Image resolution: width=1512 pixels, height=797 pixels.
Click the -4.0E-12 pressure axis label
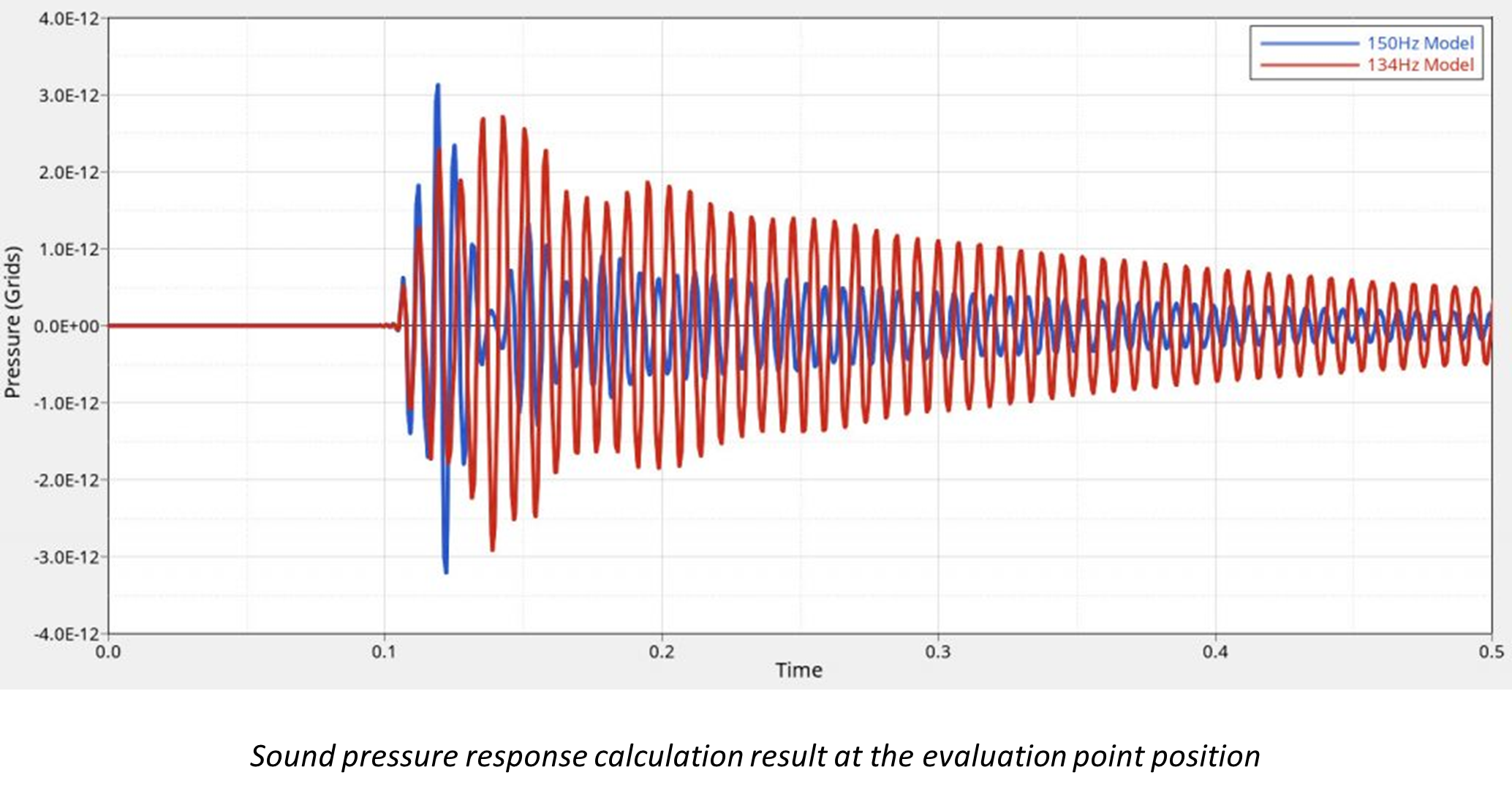[x=66, y=633]
